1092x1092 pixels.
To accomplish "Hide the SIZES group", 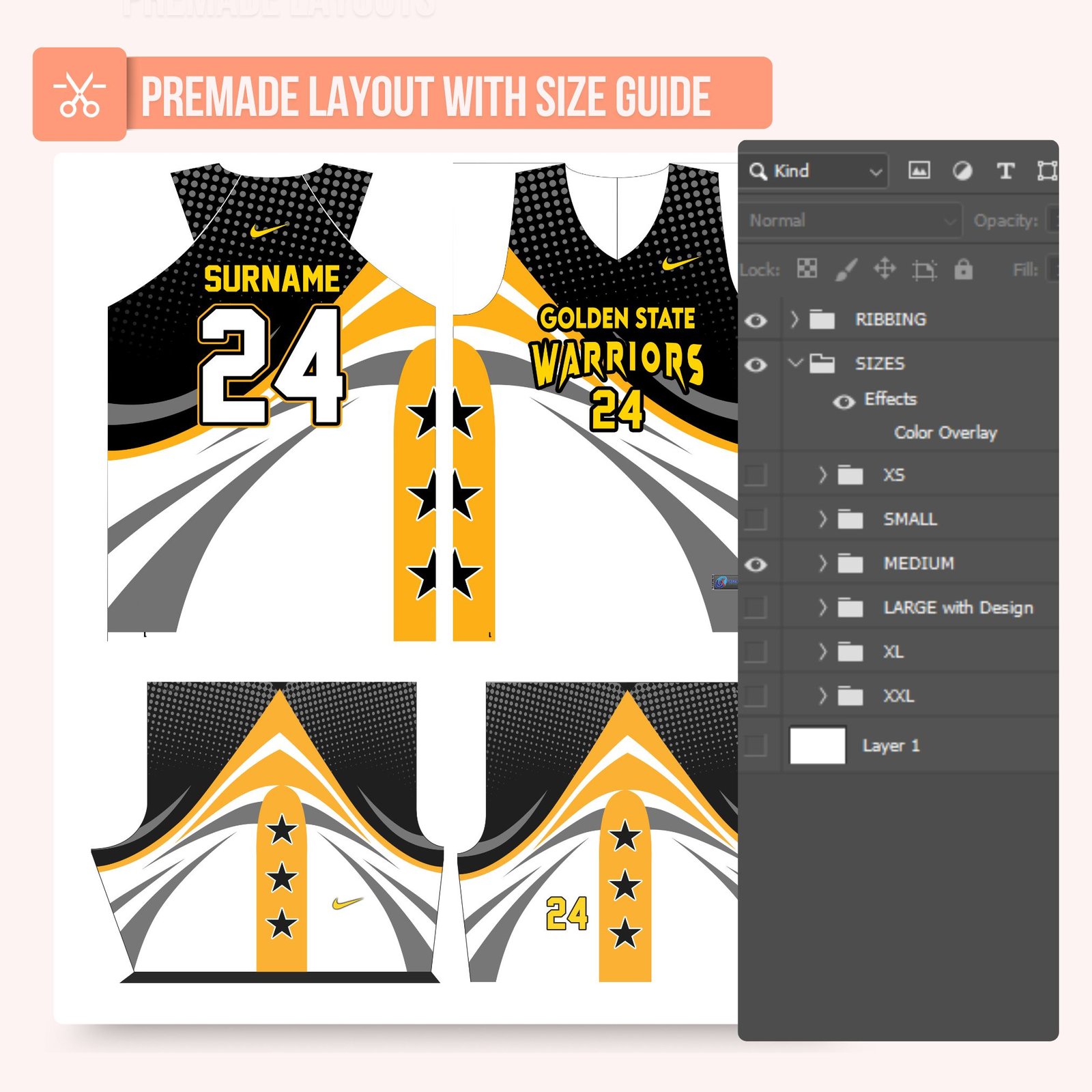I will (x=756, y=364).
